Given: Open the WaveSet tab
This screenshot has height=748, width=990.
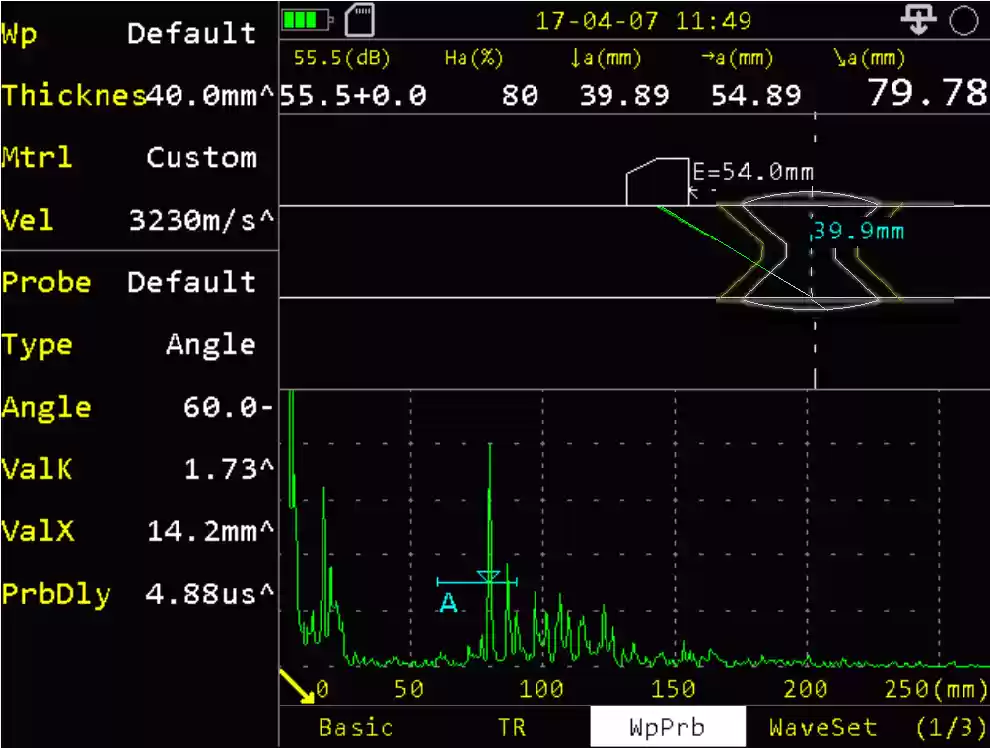Looking at the screenshot, I should click(x=822, y=727).
